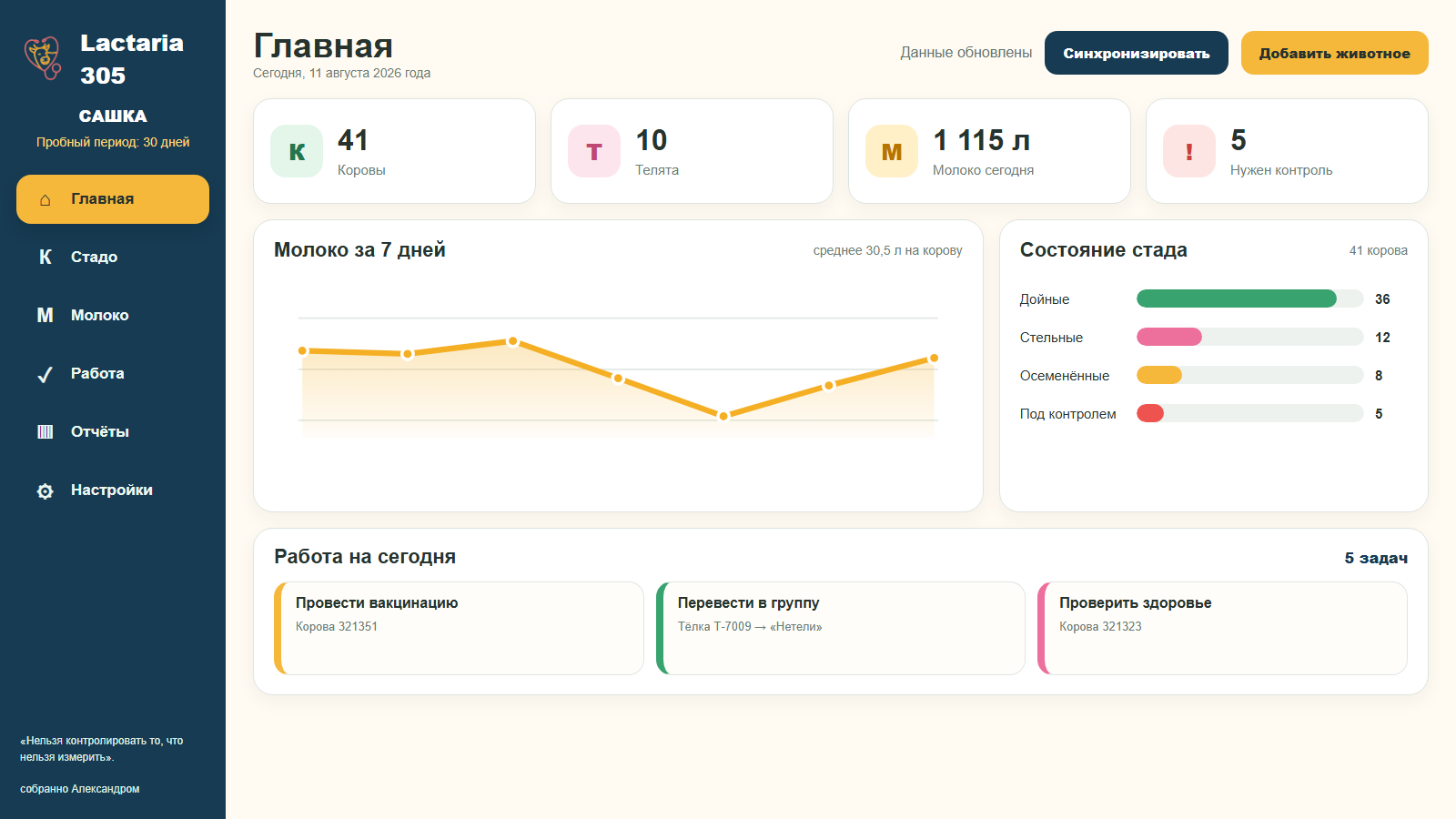Click the К icon beside Стадо
Screen dimensions: 1456x819
point(45,257)
